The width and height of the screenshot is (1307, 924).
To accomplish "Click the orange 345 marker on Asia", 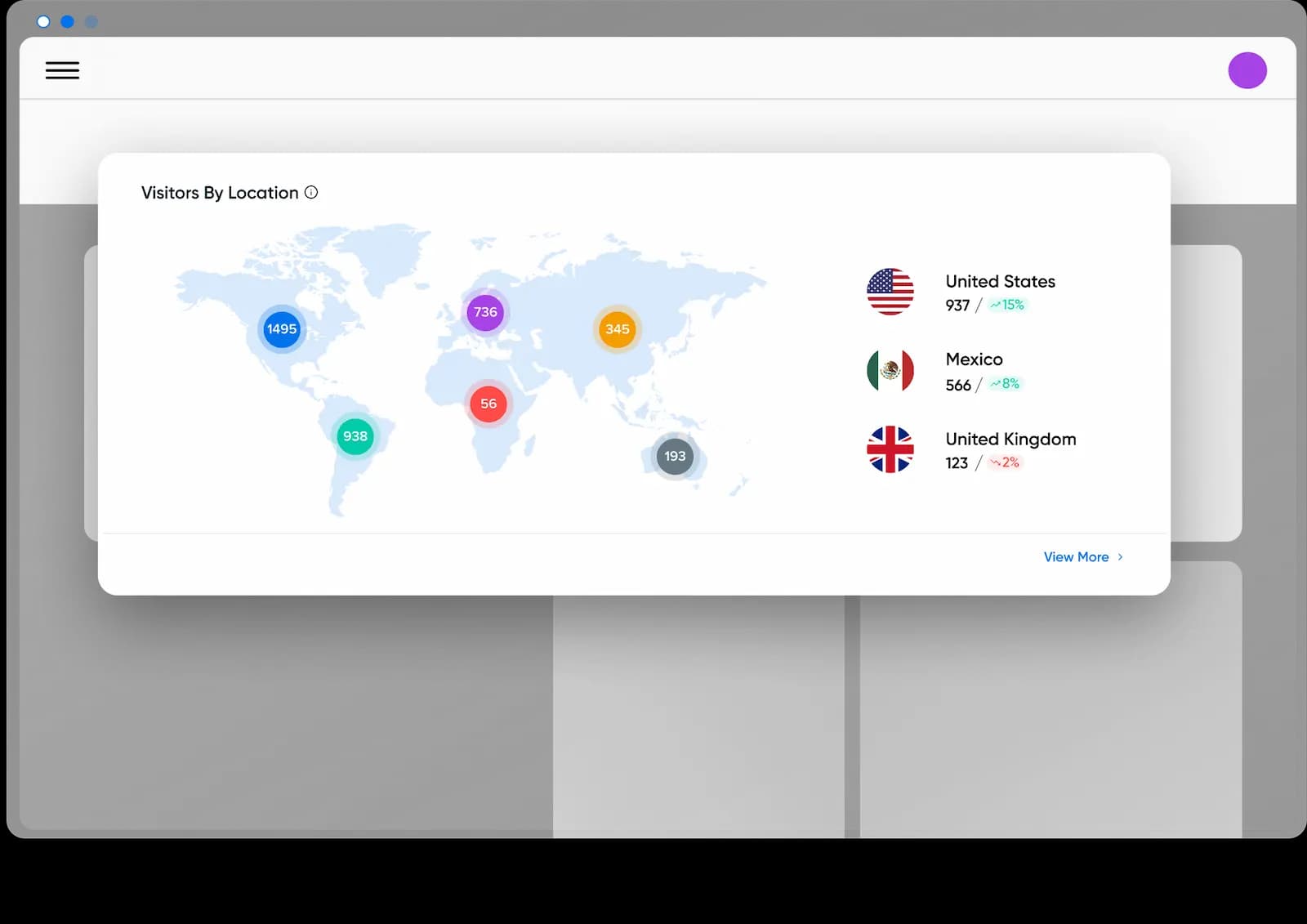I will (x=618, y=329).
